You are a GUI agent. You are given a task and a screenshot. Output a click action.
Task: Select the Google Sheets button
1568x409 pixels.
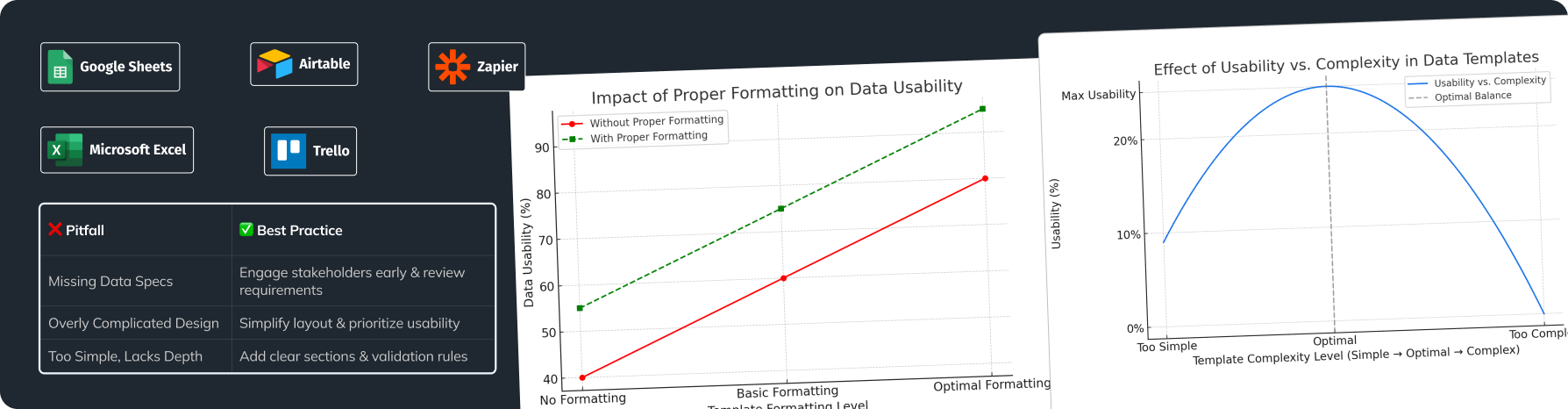point(110,67)
